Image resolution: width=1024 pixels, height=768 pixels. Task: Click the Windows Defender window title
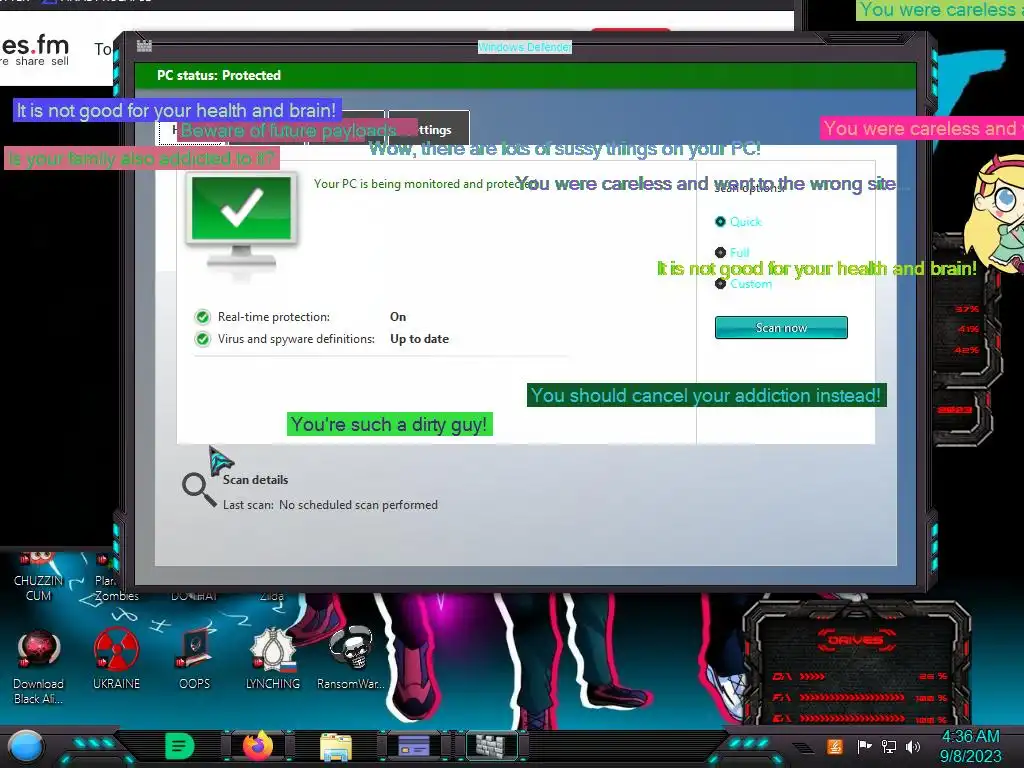[525, 47]
